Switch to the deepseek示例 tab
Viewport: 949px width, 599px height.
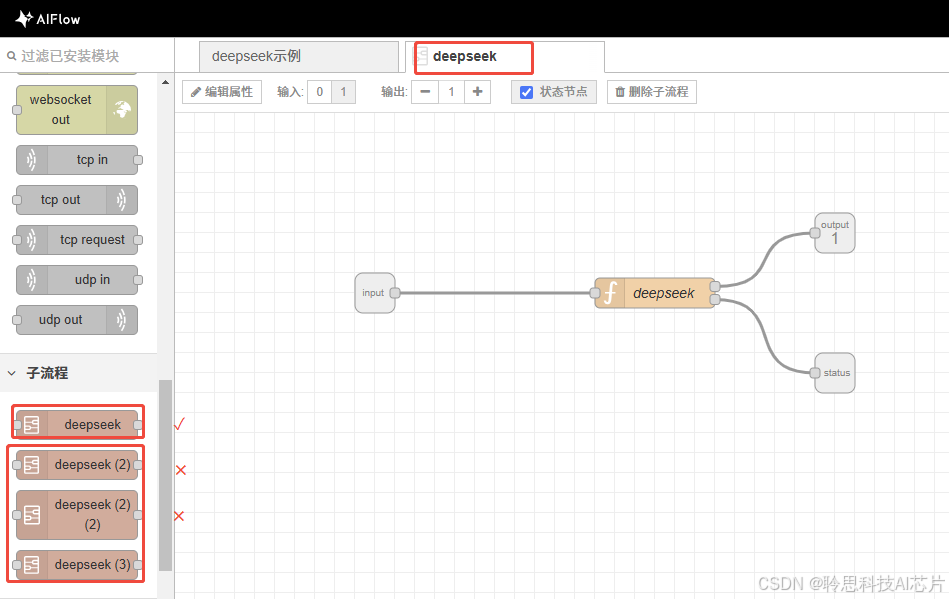[299, 56]
